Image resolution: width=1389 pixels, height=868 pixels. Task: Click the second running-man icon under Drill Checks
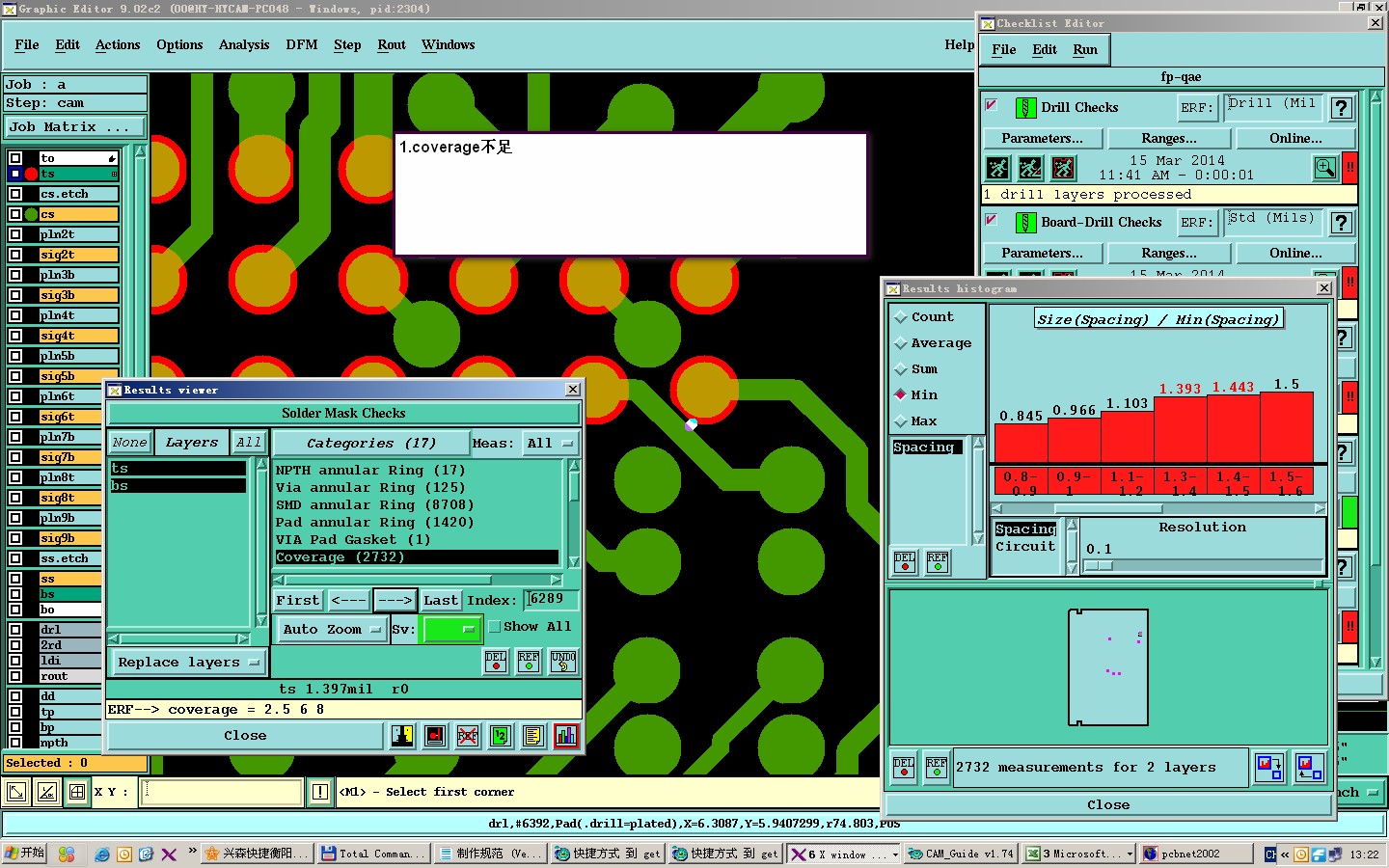(1030, 168)
